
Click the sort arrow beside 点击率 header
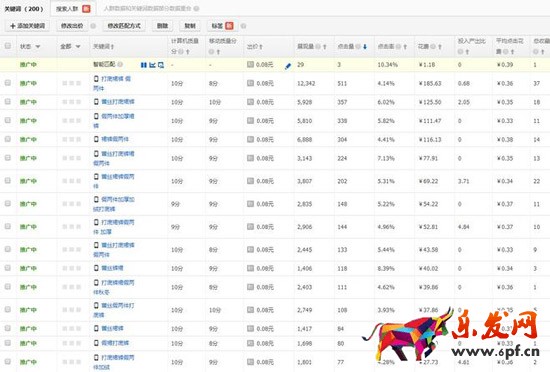pyautogui.click(x=405, y=47)
